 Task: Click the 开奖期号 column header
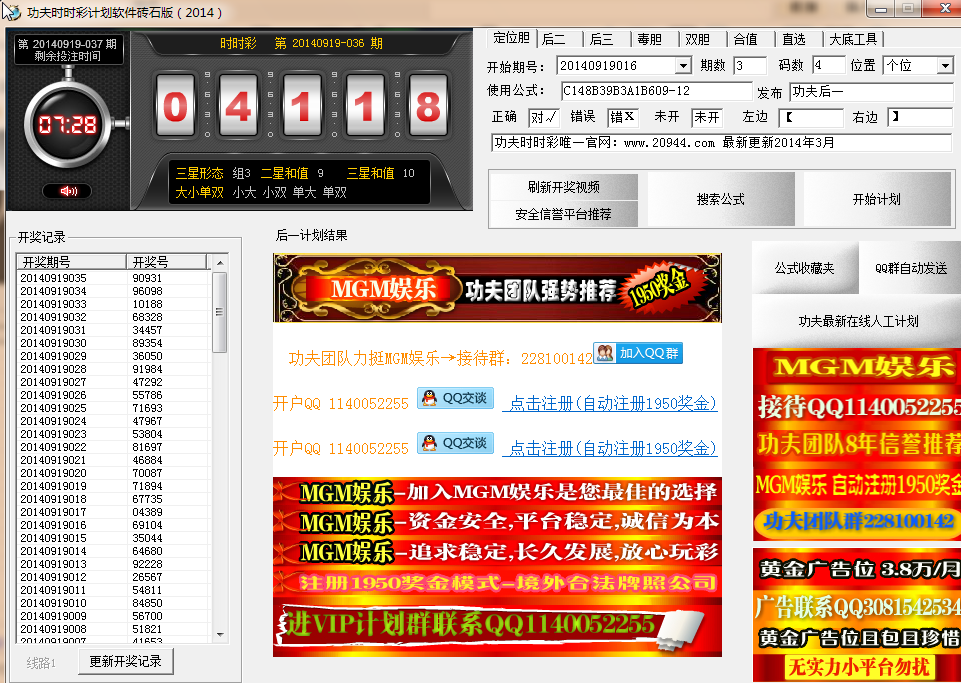tap(71, 262)
